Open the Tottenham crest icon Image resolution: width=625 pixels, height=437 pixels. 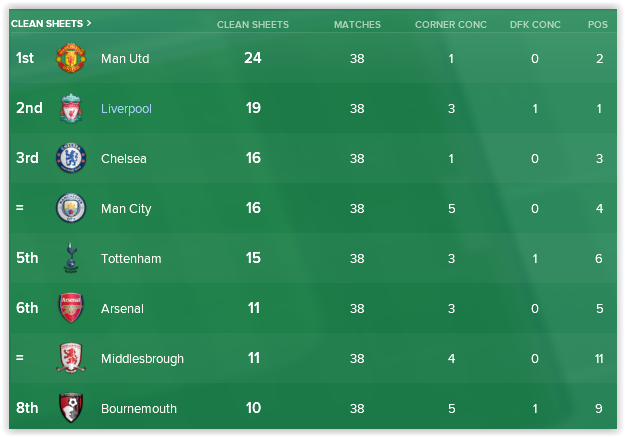click(71, 258)
